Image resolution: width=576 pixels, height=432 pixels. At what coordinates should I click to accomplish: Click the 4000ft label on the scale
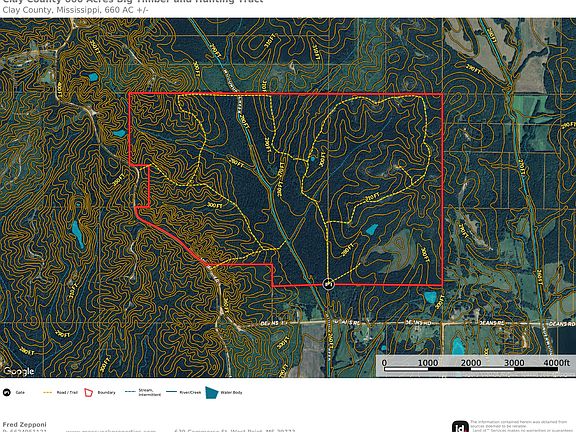(x=557, y=363)
